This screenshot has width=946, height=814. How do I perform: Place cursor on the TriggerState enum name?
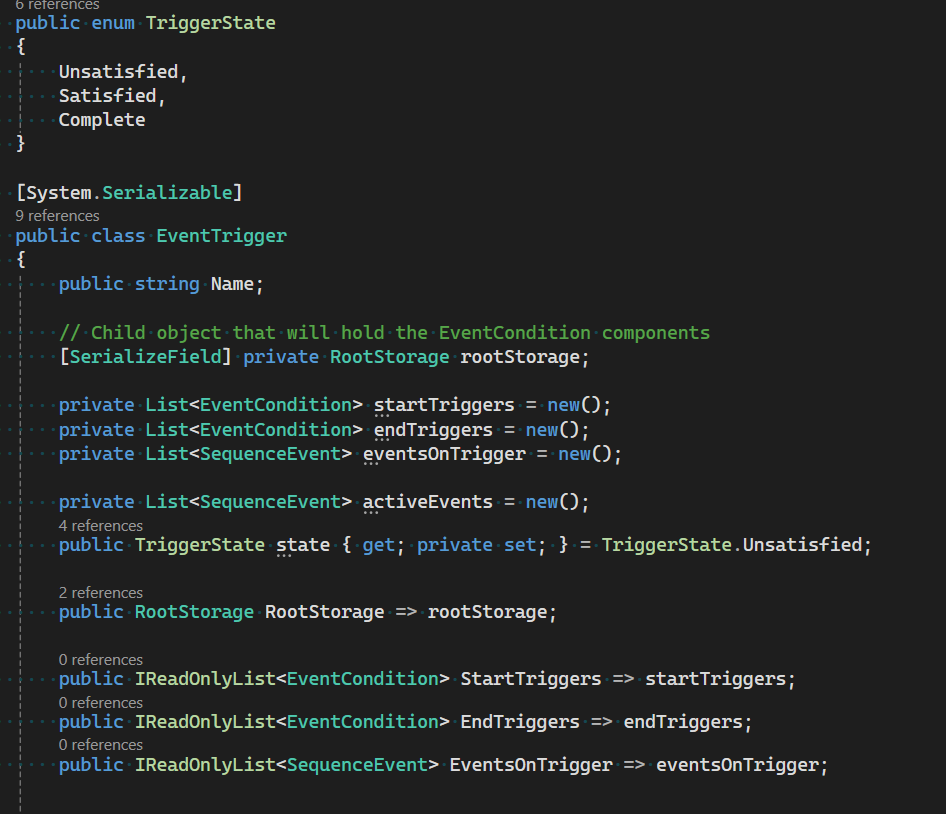(x=210, y=22)
